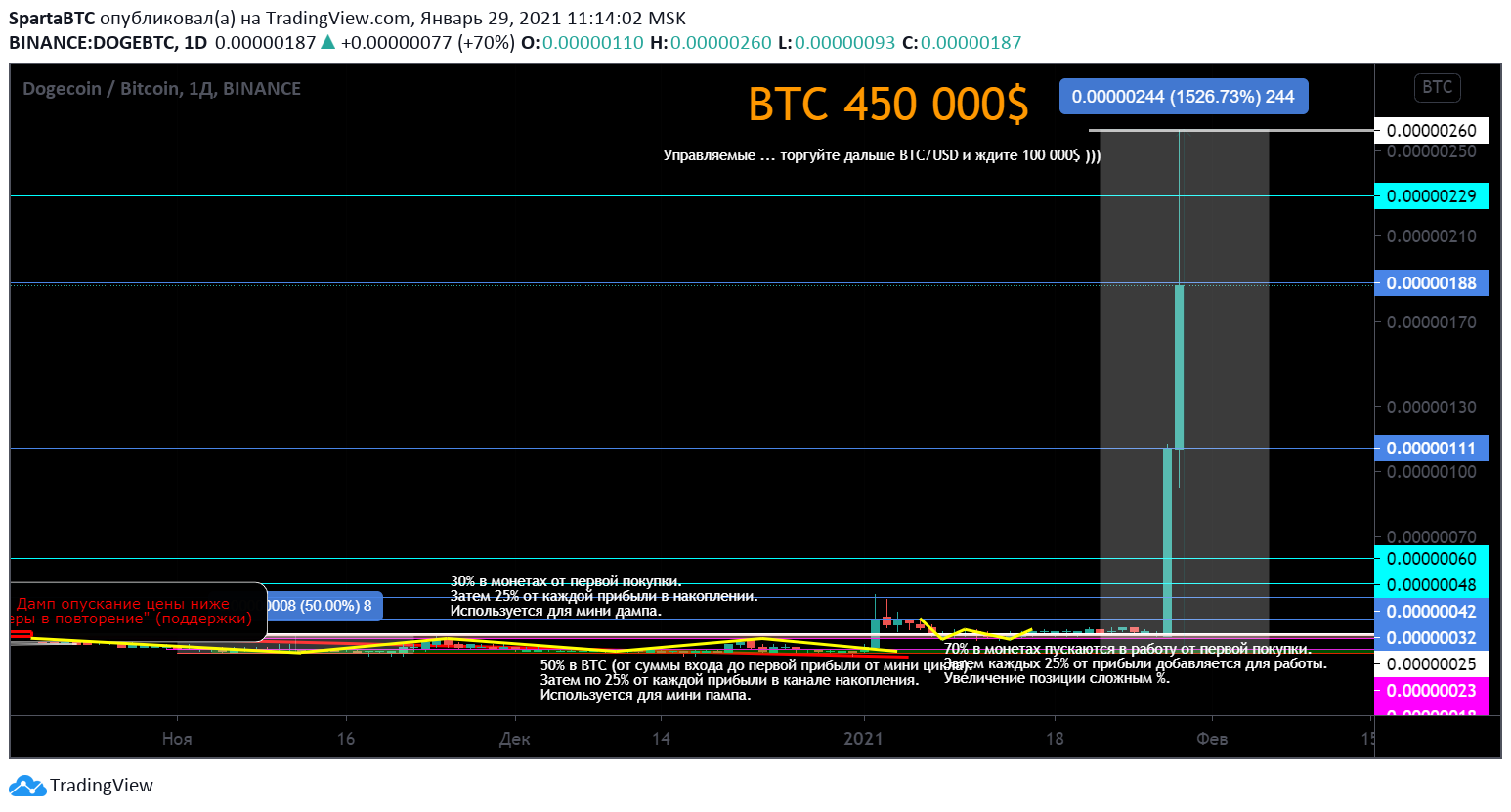The height and width of the screenshot is (812, 1511).
Task: Click the 0.00000032 price label
Action: [x=1432, y=638]
